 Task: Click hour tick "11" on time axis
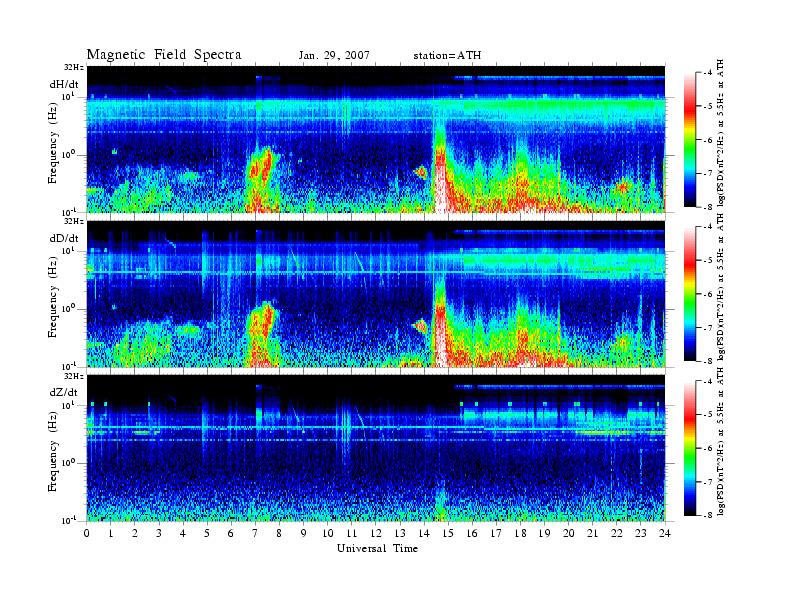click(352, 533)
